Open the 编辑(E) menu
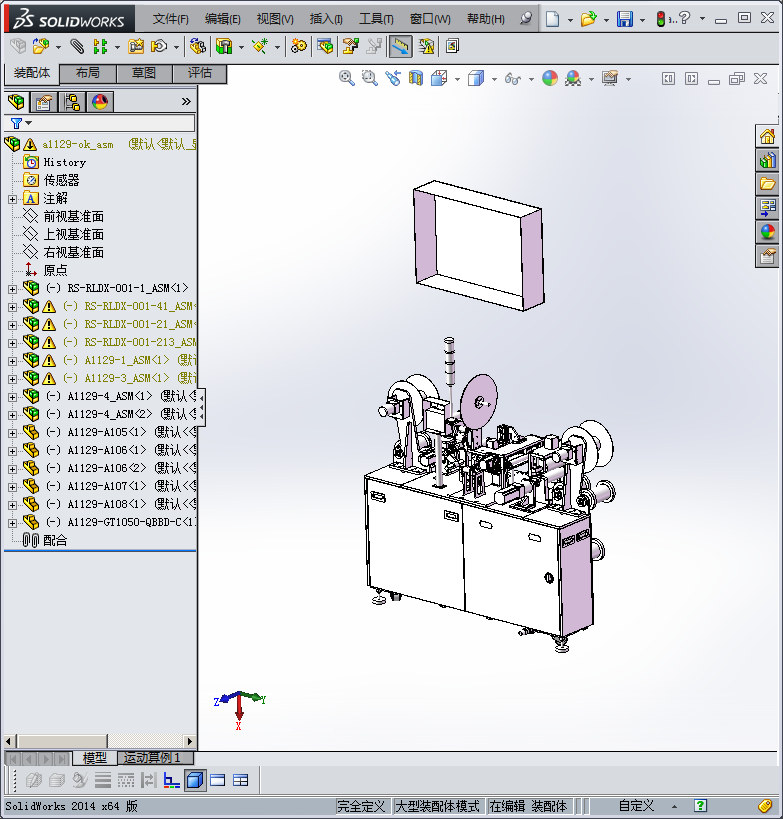The height and width of the screenshot is (819, 783). coord(223,19)
